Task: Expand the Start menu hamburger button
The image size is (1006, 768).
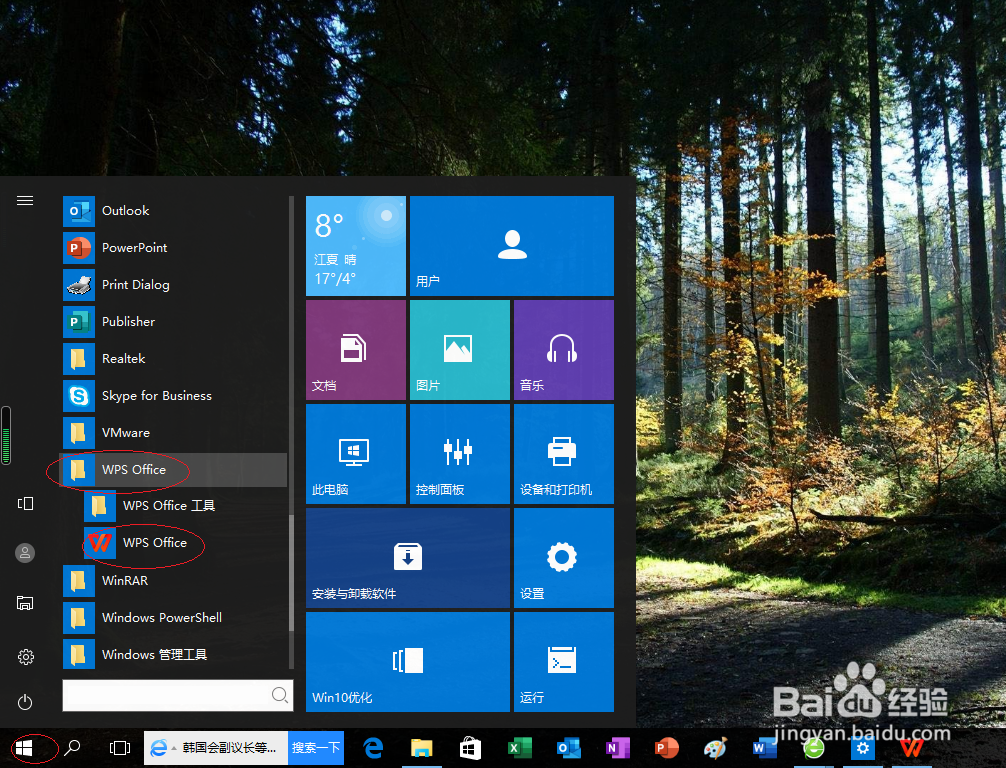Action: pyautogui.click(x=25, y=201)
